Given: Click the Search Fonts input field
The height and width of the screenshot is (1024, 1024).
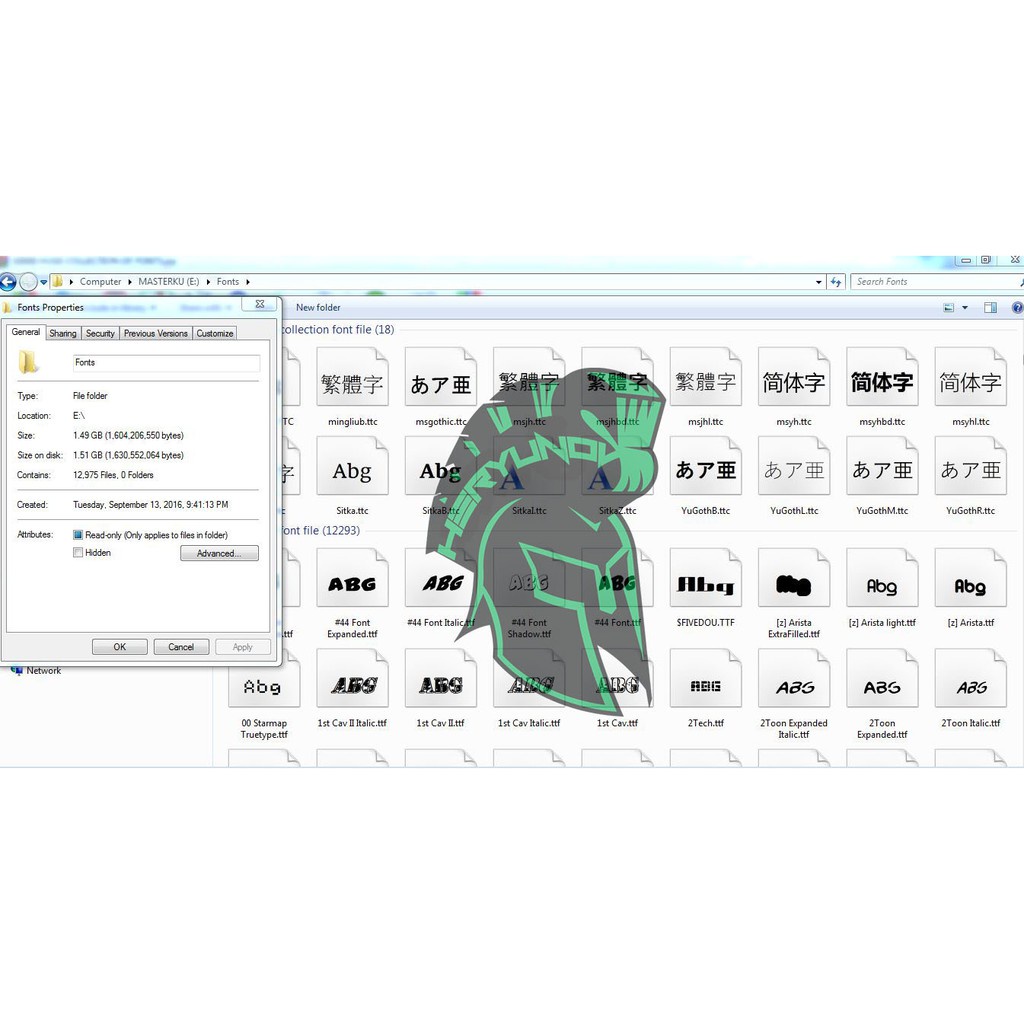Looking at the screenshot, I should [x=930, y=281].
